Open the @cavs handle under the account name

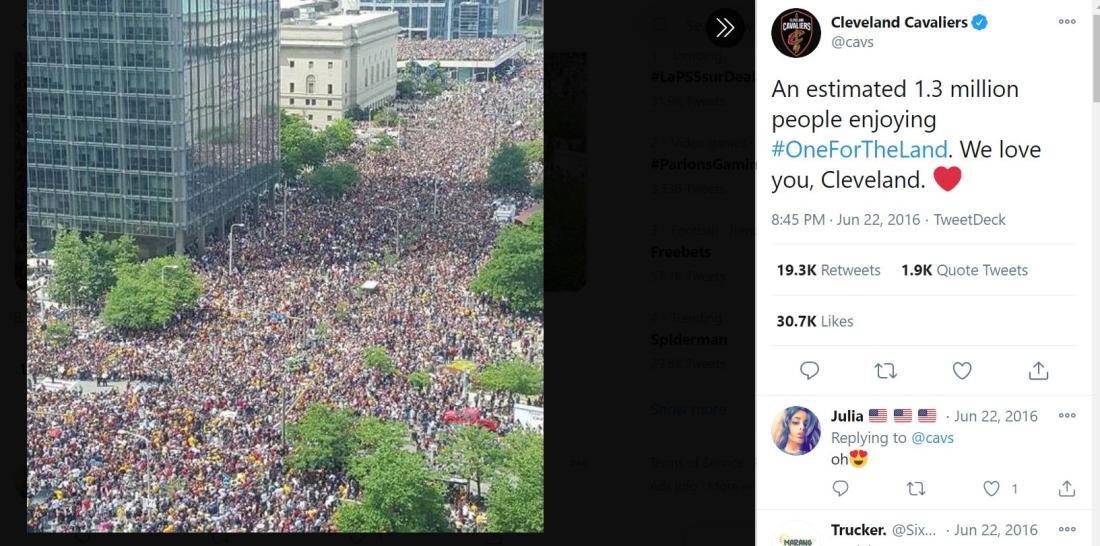(852, 42)
